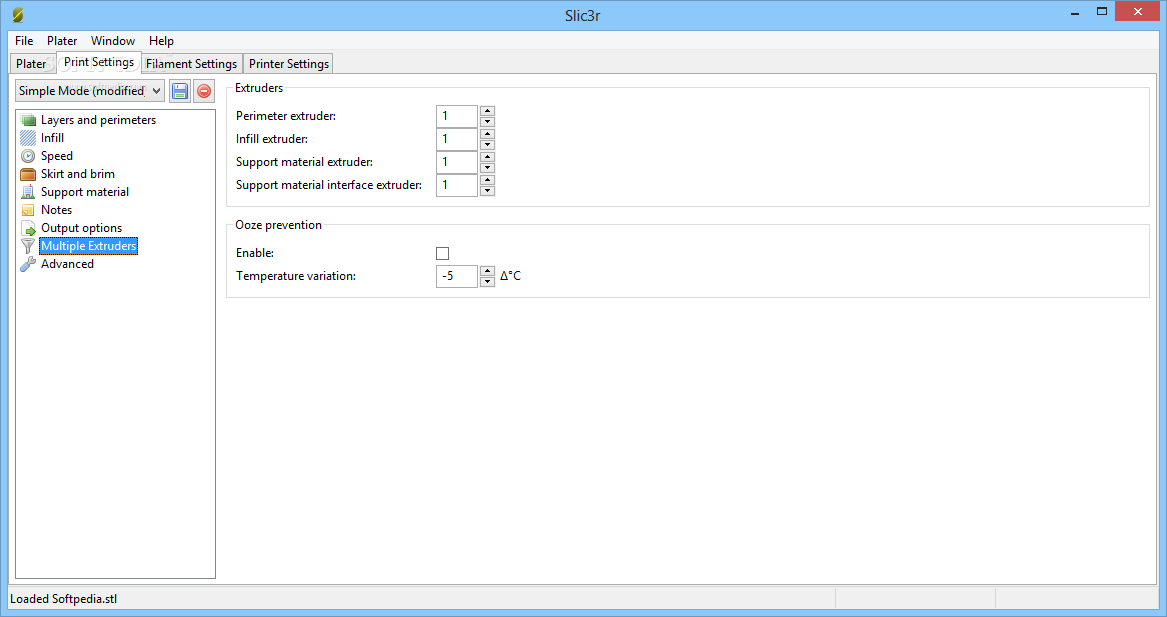Viewport: 1167px width, 617px height.
Task: Open the File menu
Action: click(24, 41)
